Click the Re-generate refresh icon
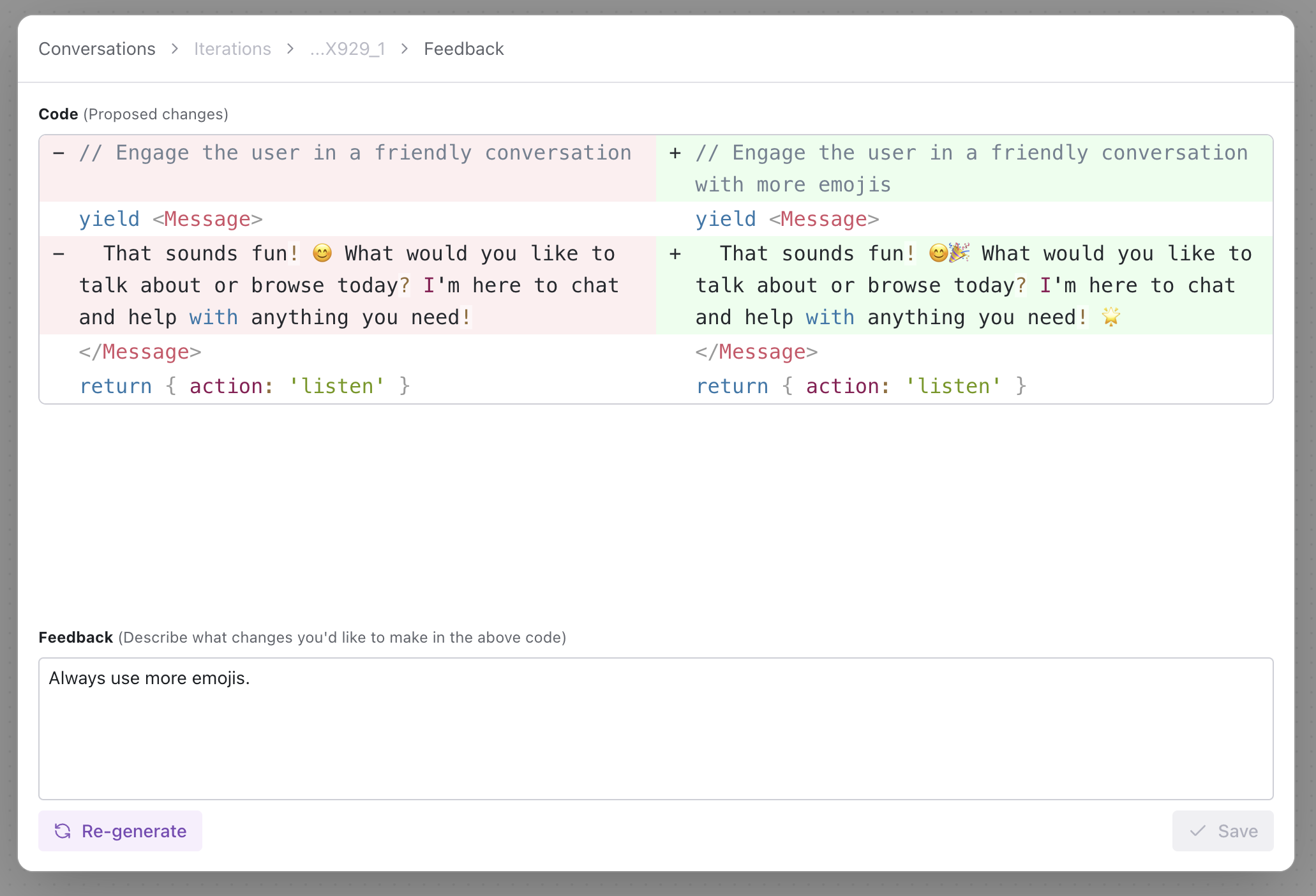This screenshot has height=896, width=1316. 63,831
